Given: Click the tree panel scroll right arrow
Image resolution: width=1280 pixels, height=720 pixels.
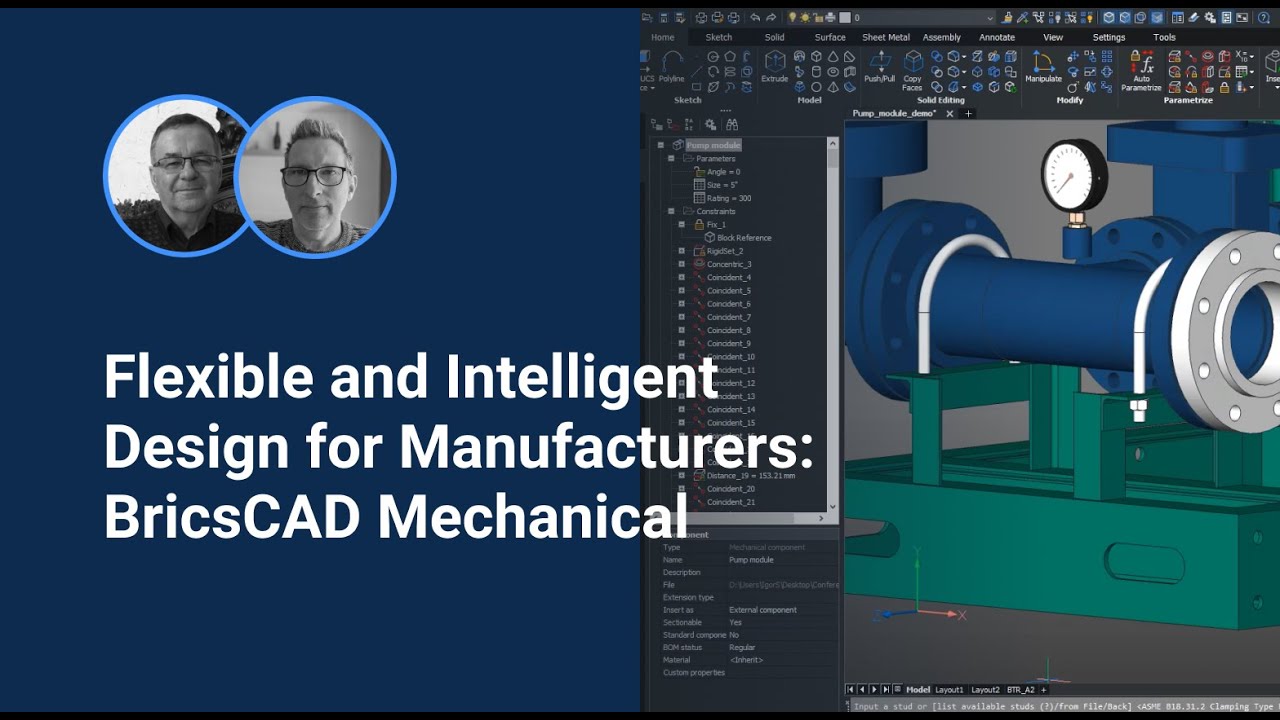Looking at the screenshot, I should pos(822,518).
